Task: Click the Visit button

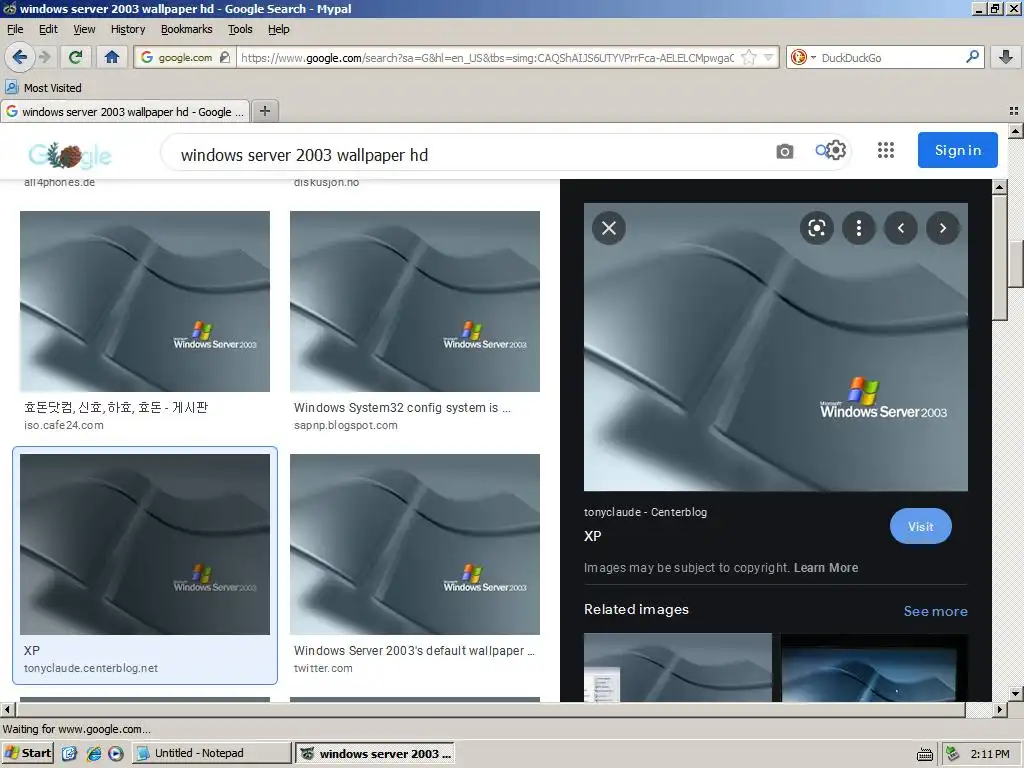Action: [x=920, y=526]
